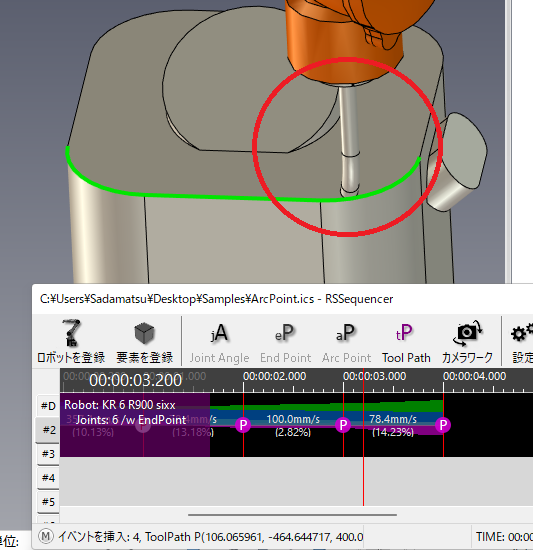Click the P marker at 00:00:02.000
533x550 pixels.
[x=243, y=425]
